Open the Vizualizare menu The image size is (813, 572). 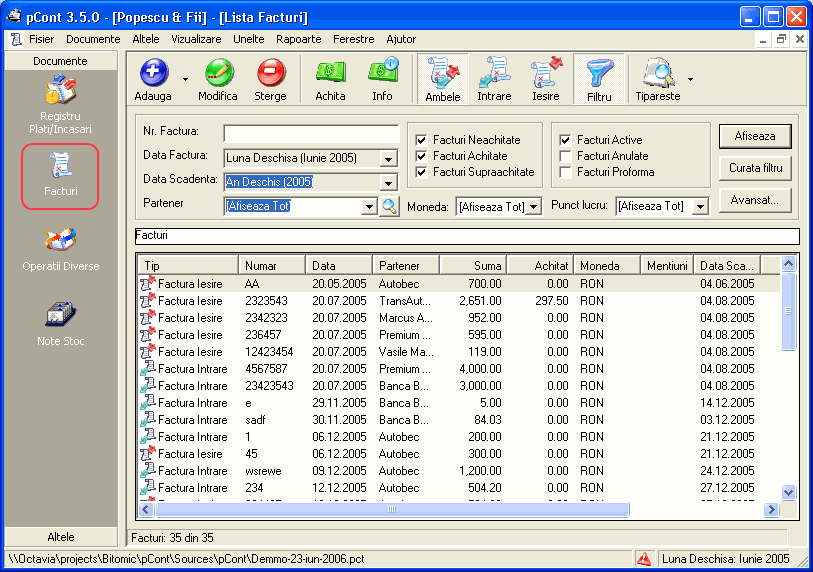pos(196,39)
